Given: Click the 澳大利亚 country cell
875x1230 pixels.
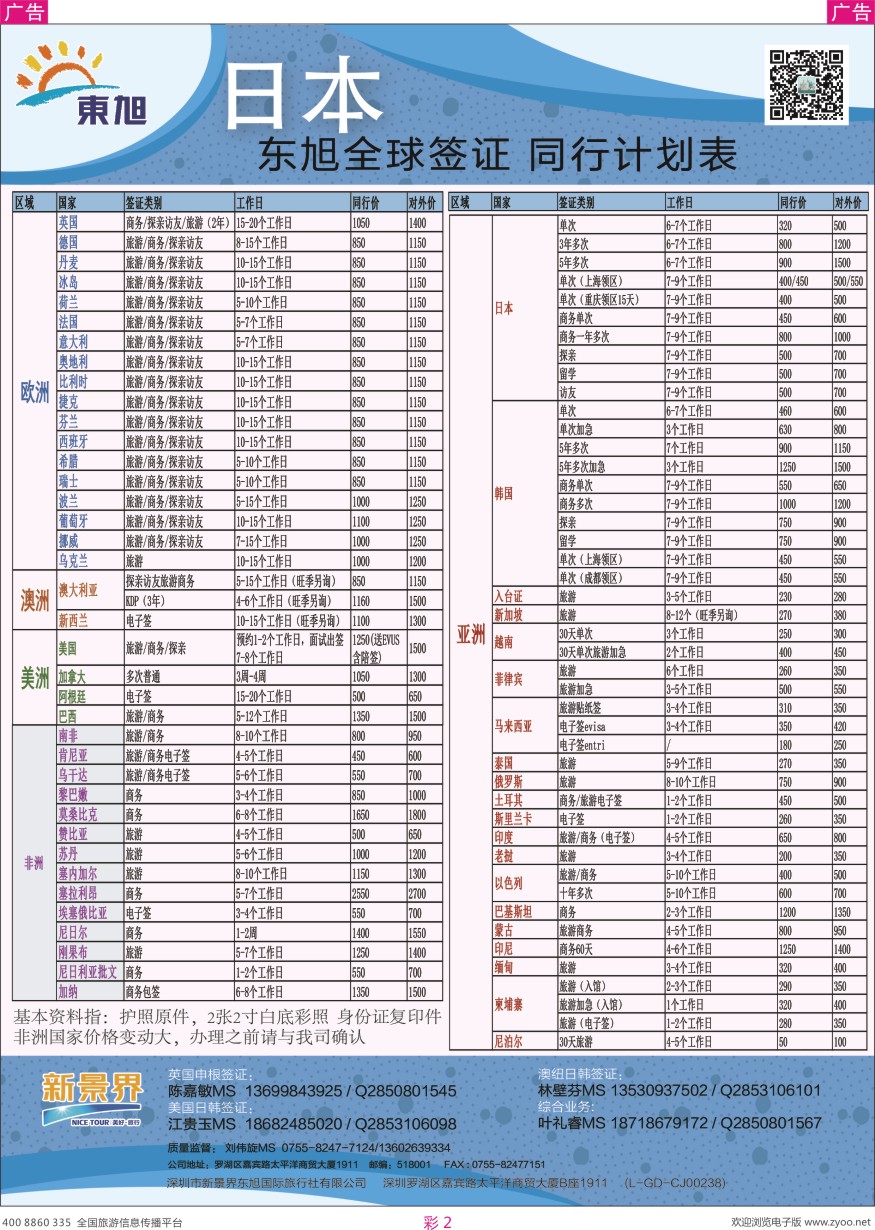Looking at the screenshot, I should (x=89, y=590).
